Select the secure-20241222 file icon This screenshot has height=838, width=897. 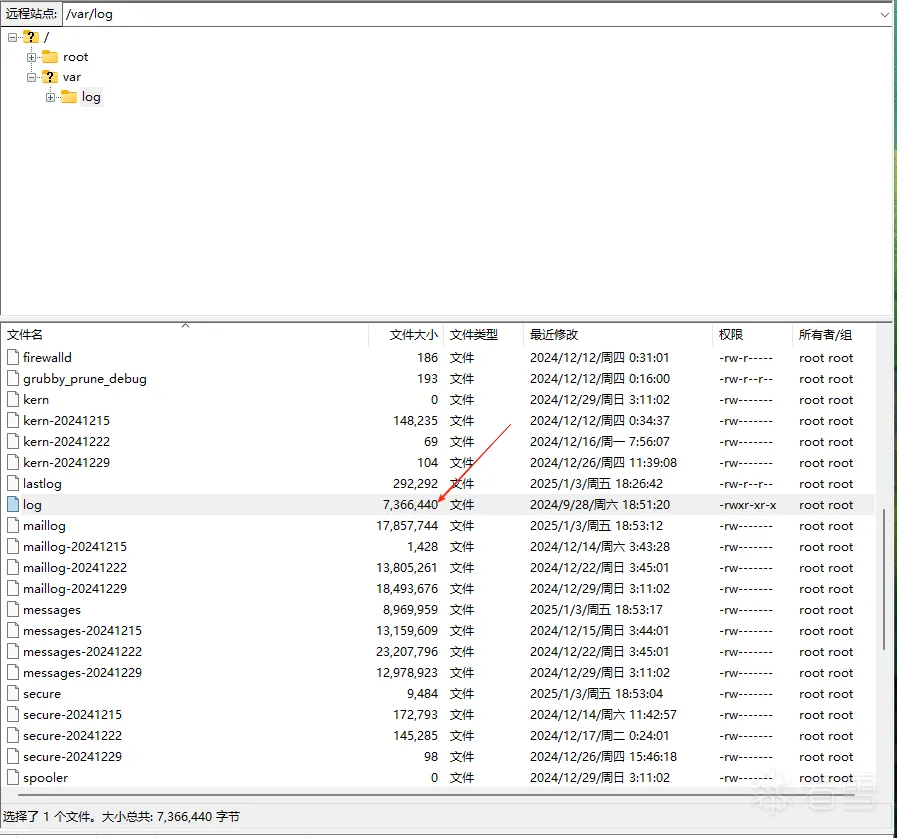click(13, 736)
